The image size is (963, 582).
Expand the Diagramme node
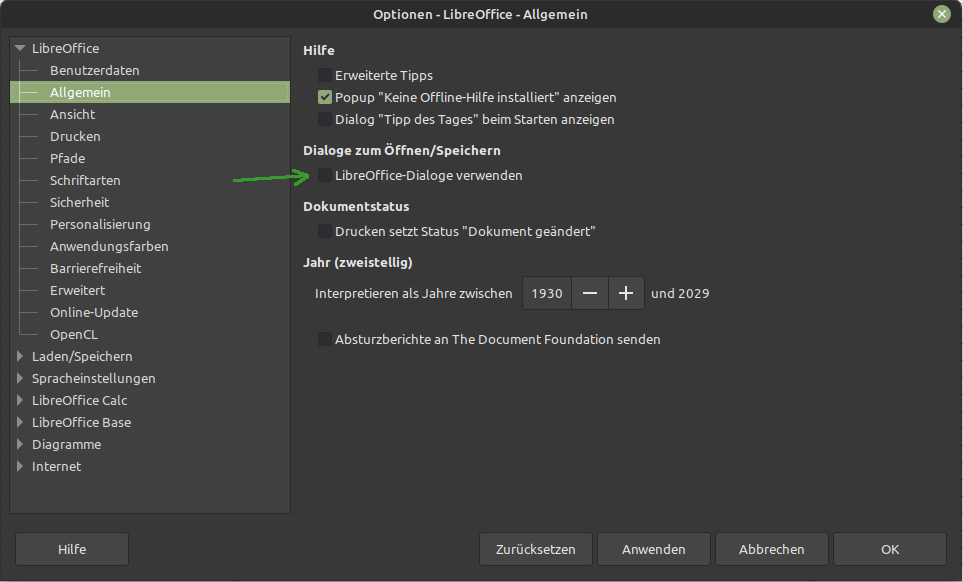pos(20,444)
